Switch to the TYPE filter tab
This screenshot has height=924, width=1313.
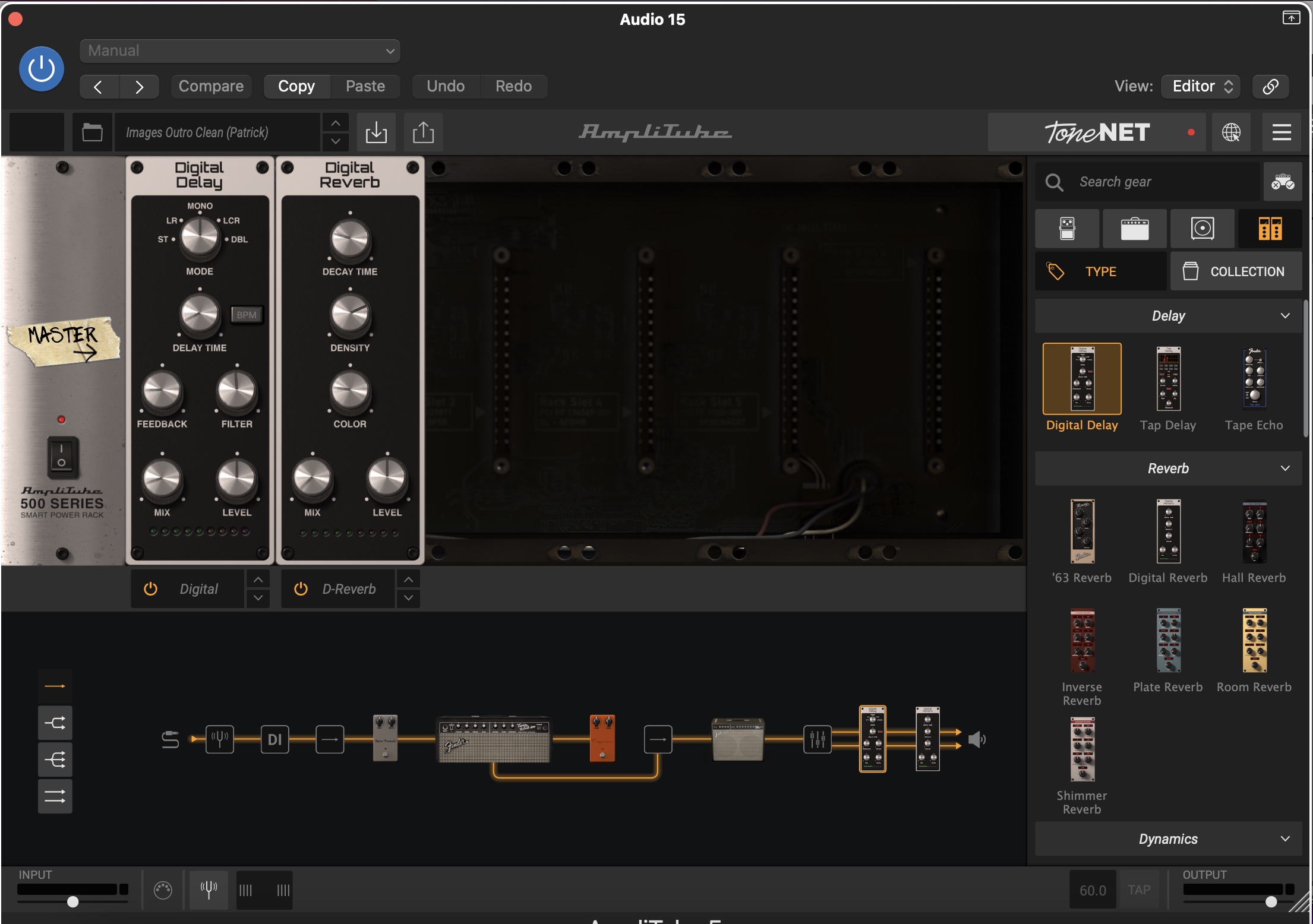click(1101, 271)
